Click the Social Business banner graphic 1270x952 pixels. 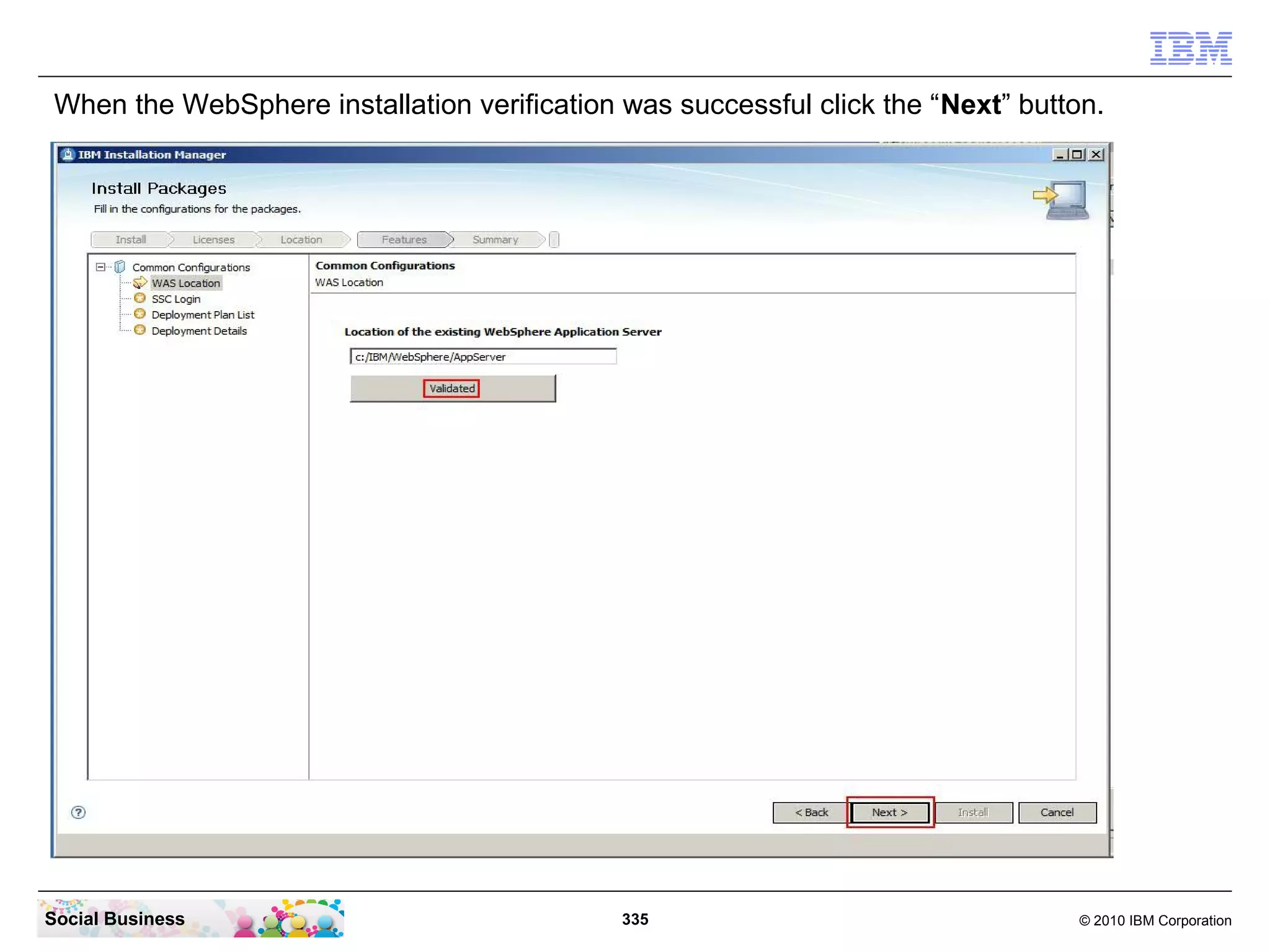pyautogui.click(x=191, y=919)
